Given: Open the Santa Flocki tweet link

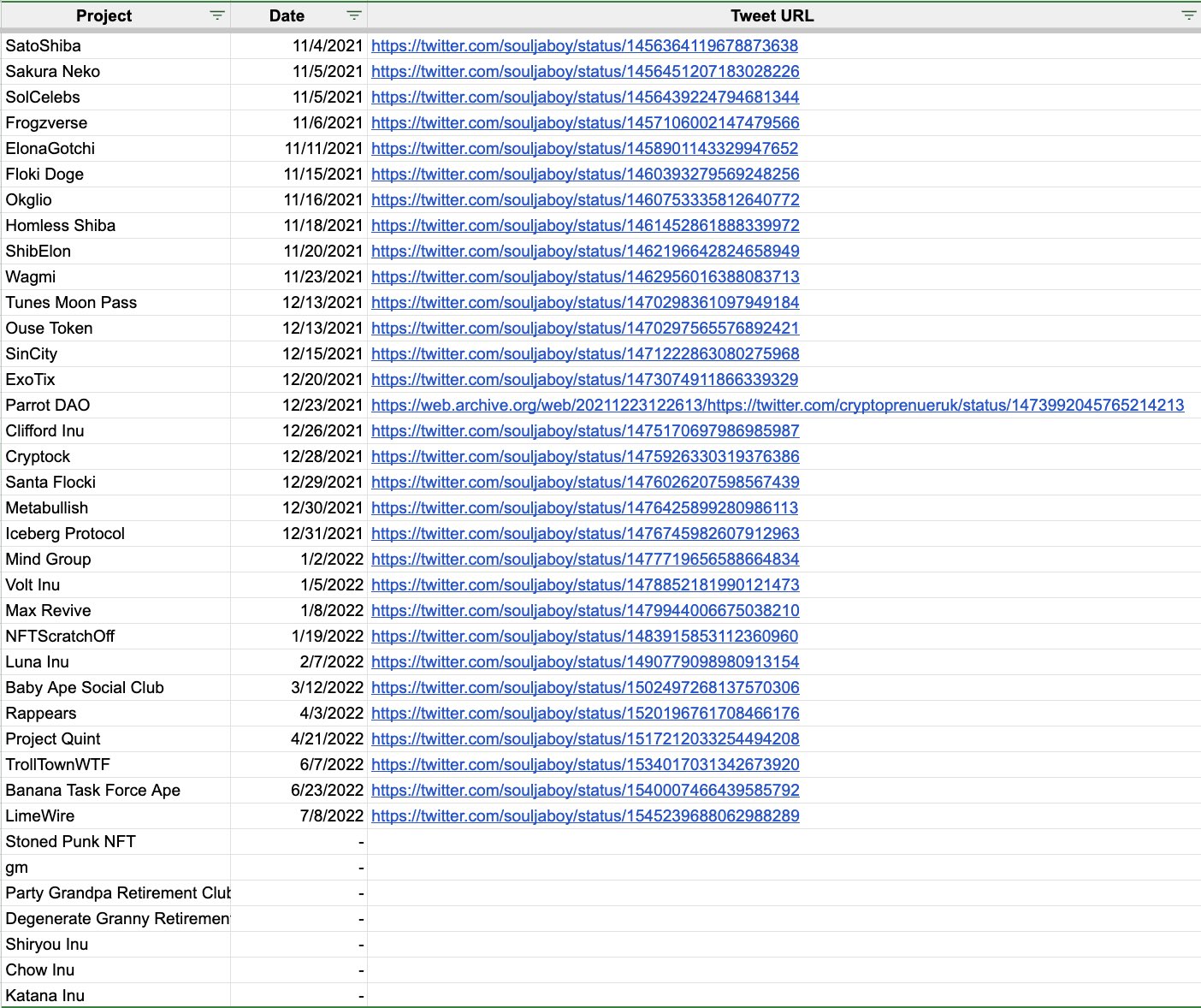Looking at the screenshot, I should (585, 483).
